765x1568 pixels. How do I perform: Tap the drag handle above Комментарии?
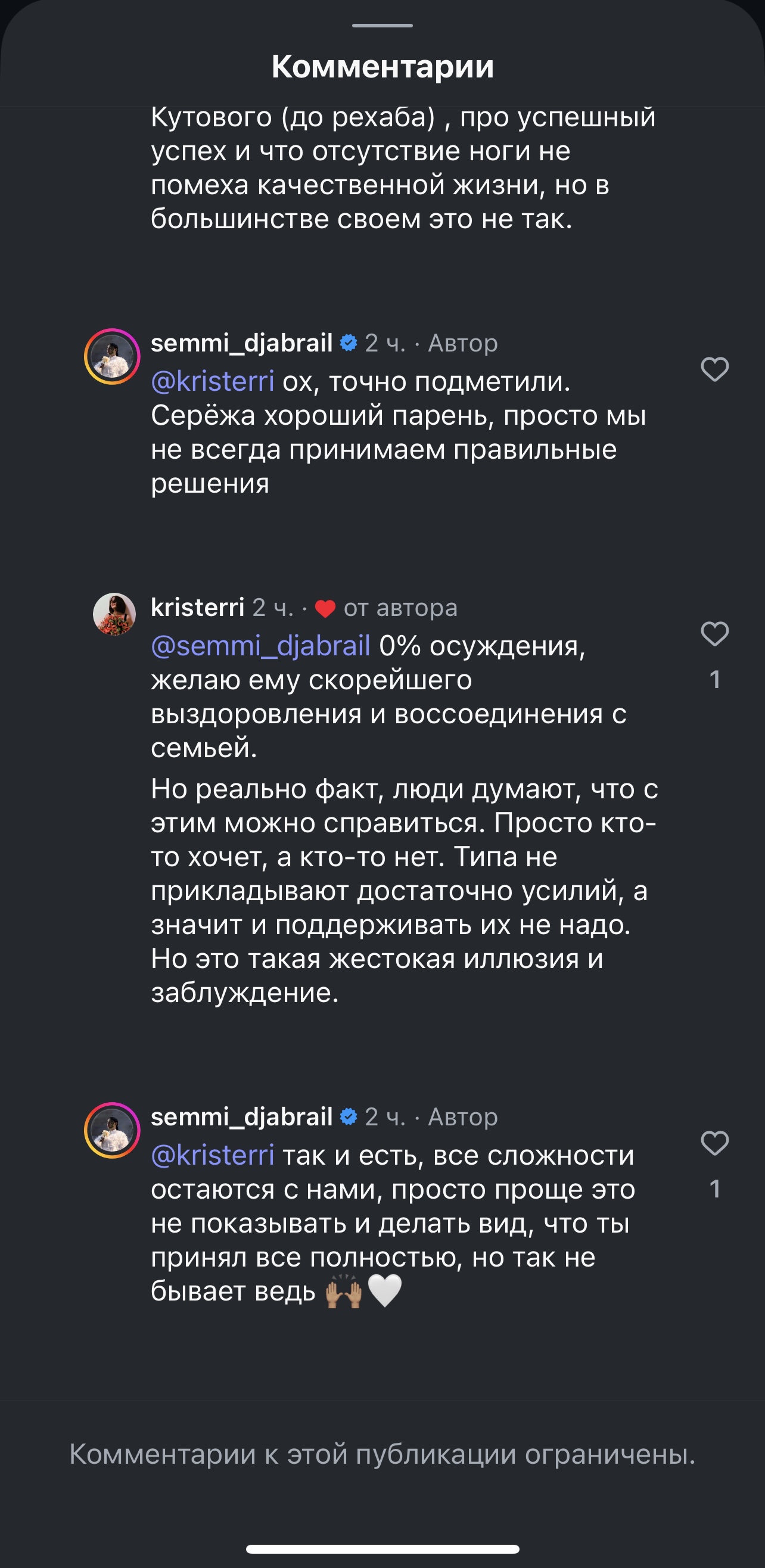(382, 26)
